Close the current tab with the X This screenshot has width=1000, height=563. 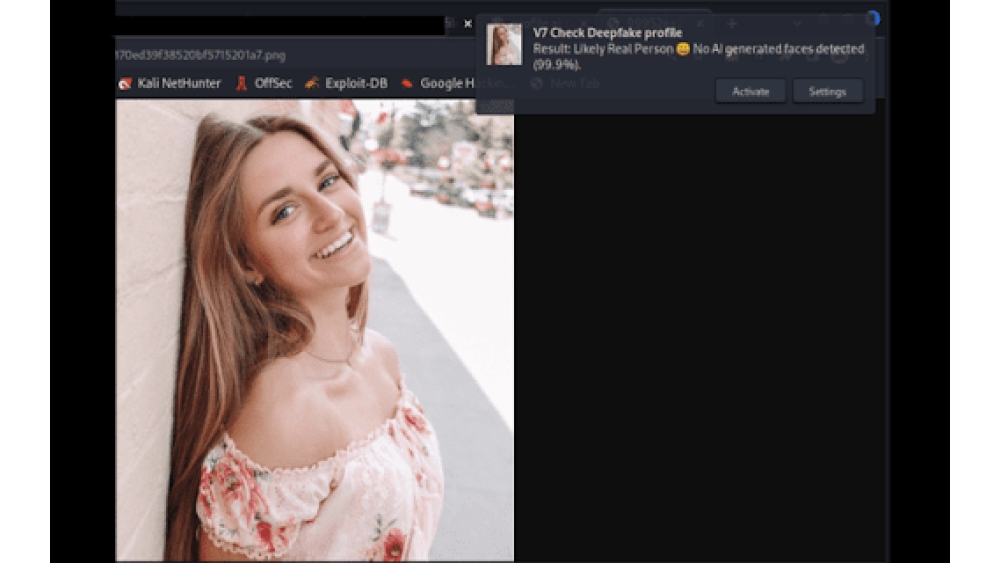click(x=468, y=24)
